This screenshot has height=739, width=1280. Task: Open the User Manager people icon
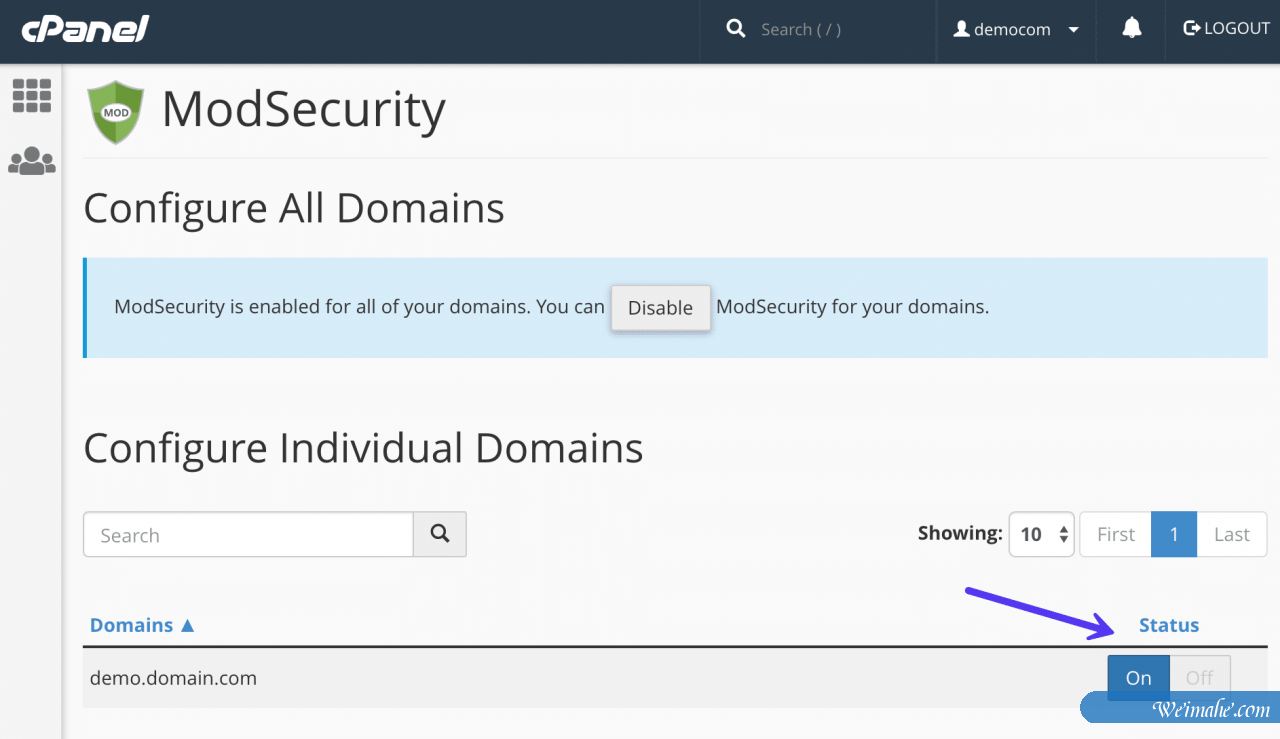tap(31, 161)
